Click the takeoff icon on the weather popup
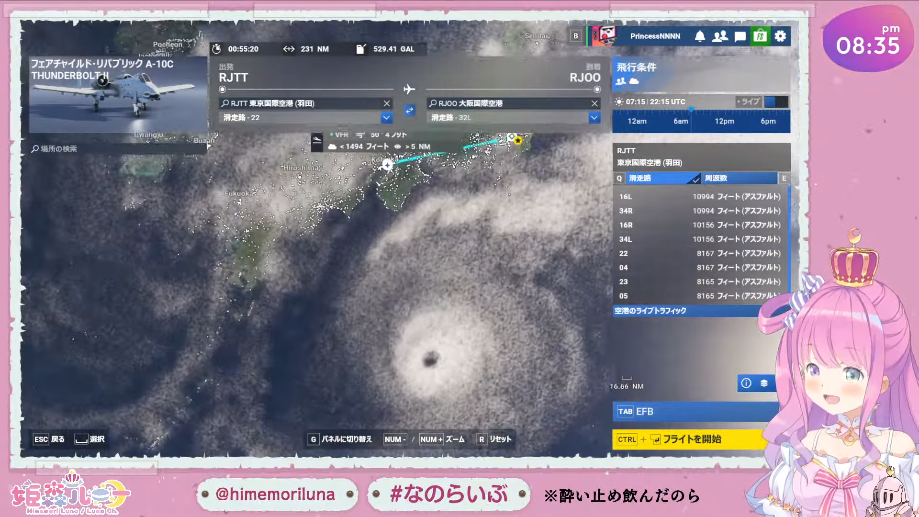Image resolution: width=919 pixels, height=517 pixels. 317,141
